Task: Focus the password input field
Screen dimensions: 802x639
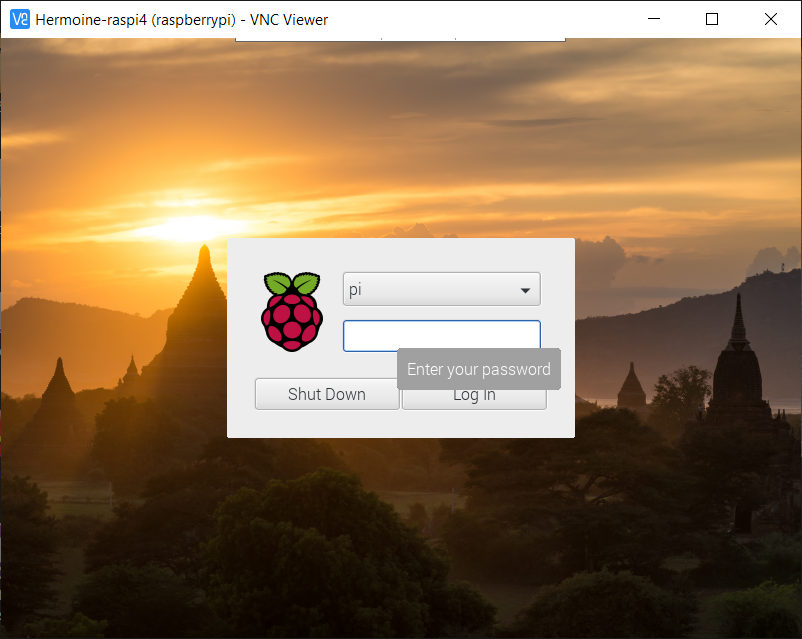Action: (x=441, y=335)
